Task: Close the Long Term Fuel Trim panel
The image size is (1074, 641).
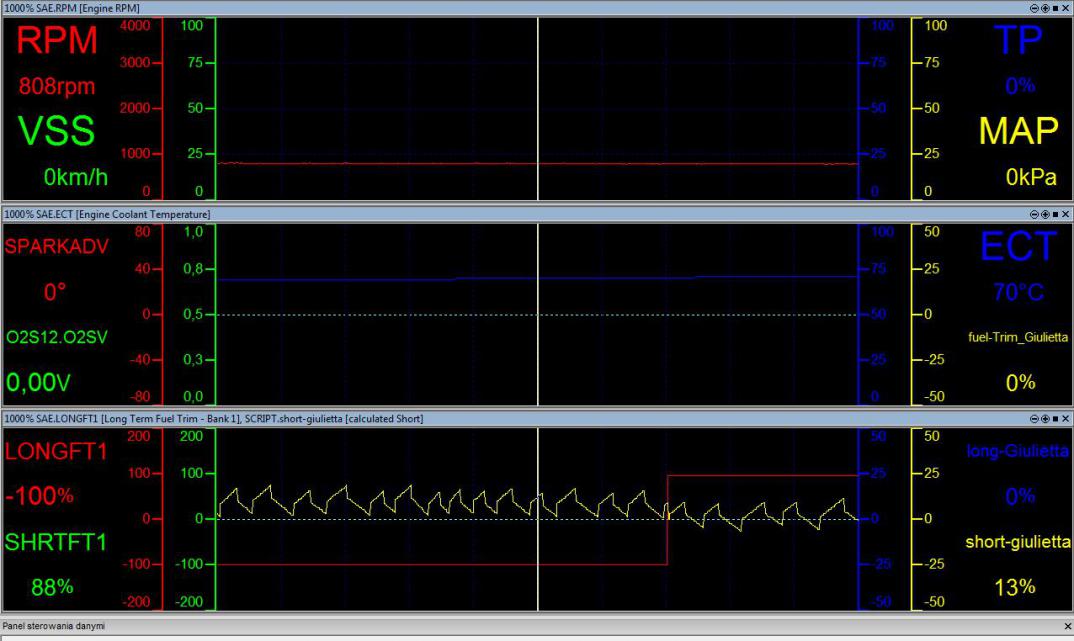Action: [1066, 418]
